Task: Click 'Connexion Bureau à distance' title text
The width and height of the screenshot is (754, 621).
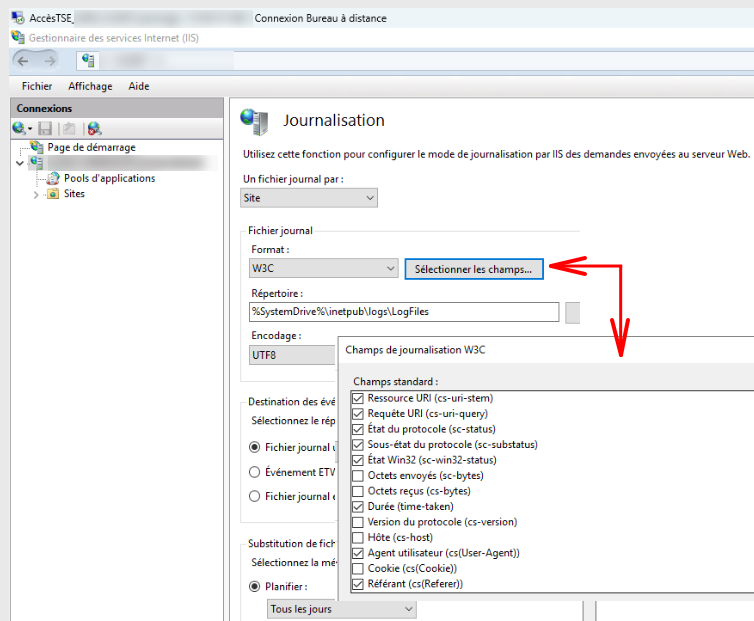Action: 320,18
